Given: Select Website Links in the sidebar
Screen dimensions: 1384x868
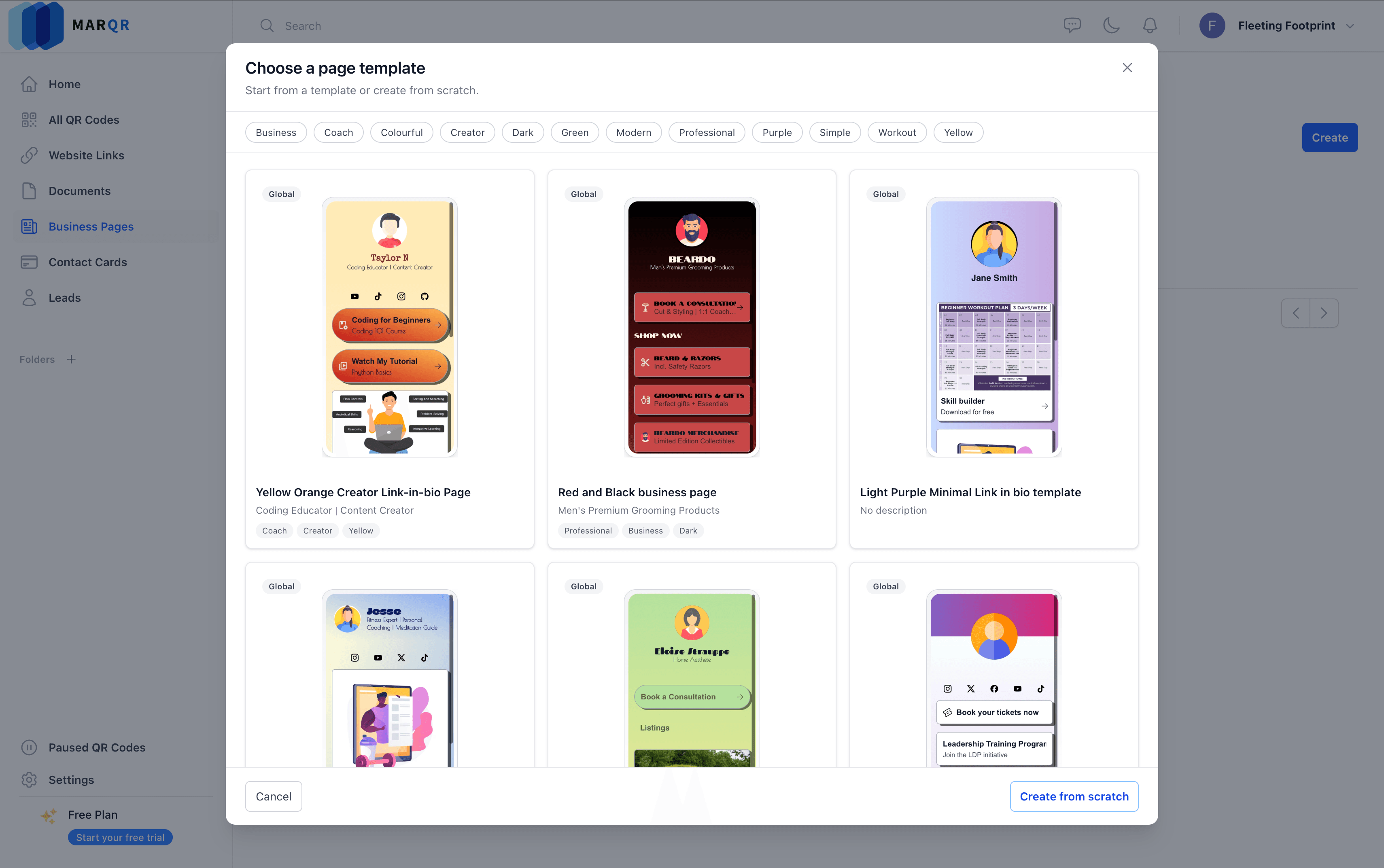Looking at the screenshot, I should point(86,155).
